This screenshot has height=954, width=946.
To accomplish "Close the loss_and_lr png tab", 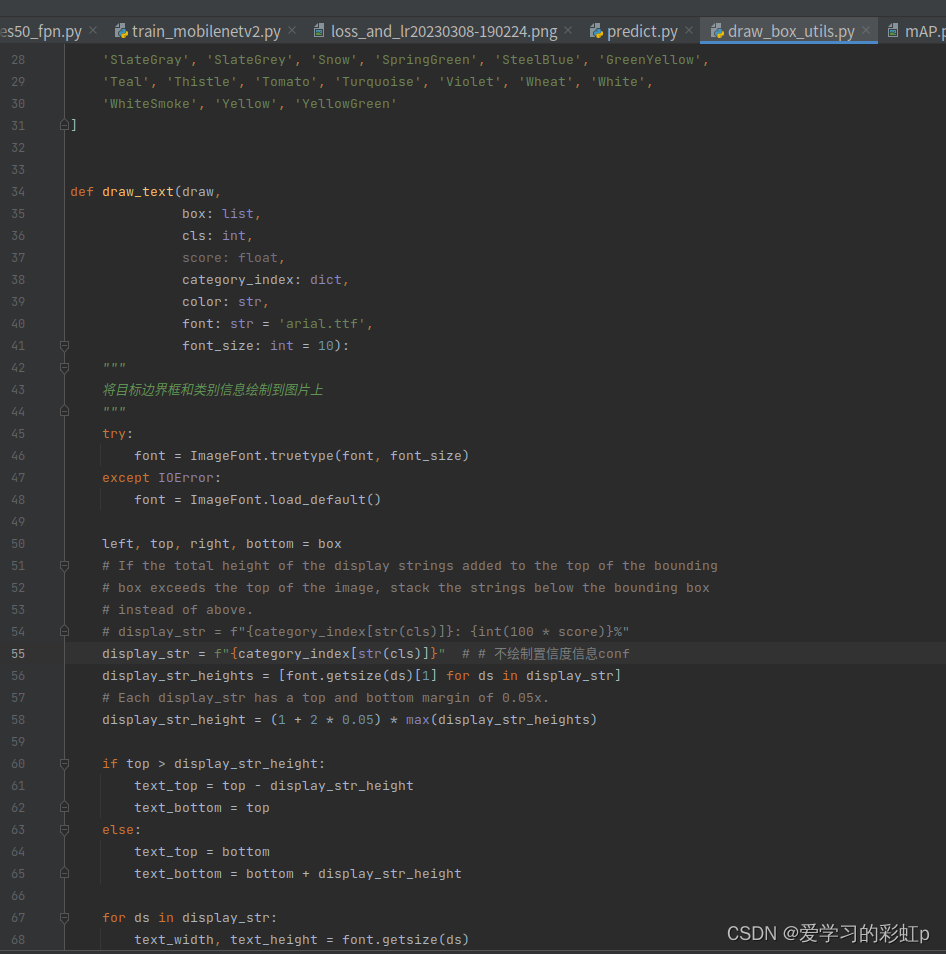I will coord(568,30).
